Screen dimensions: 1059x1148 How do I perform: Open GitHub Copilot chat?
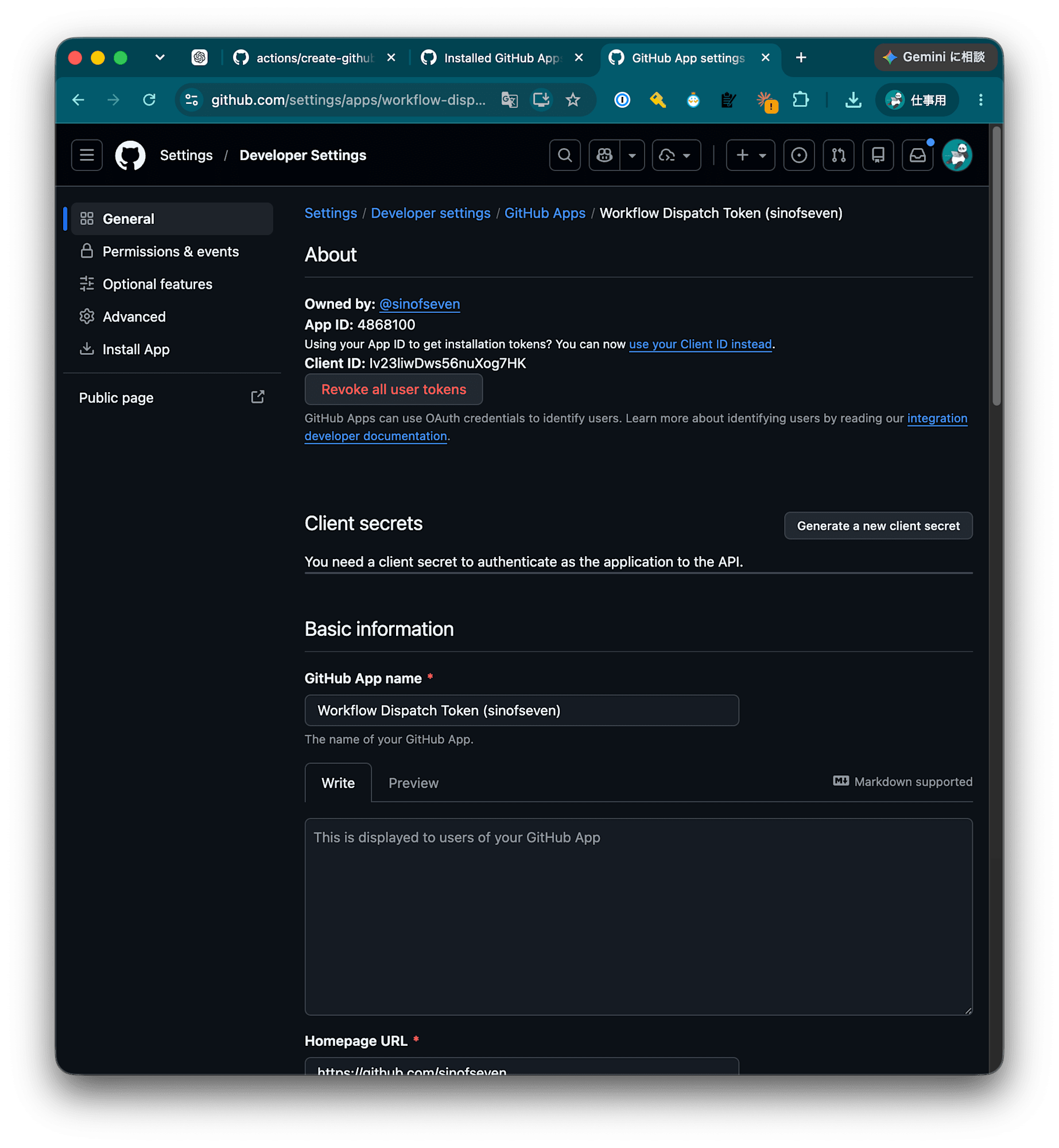pos(604,155)
